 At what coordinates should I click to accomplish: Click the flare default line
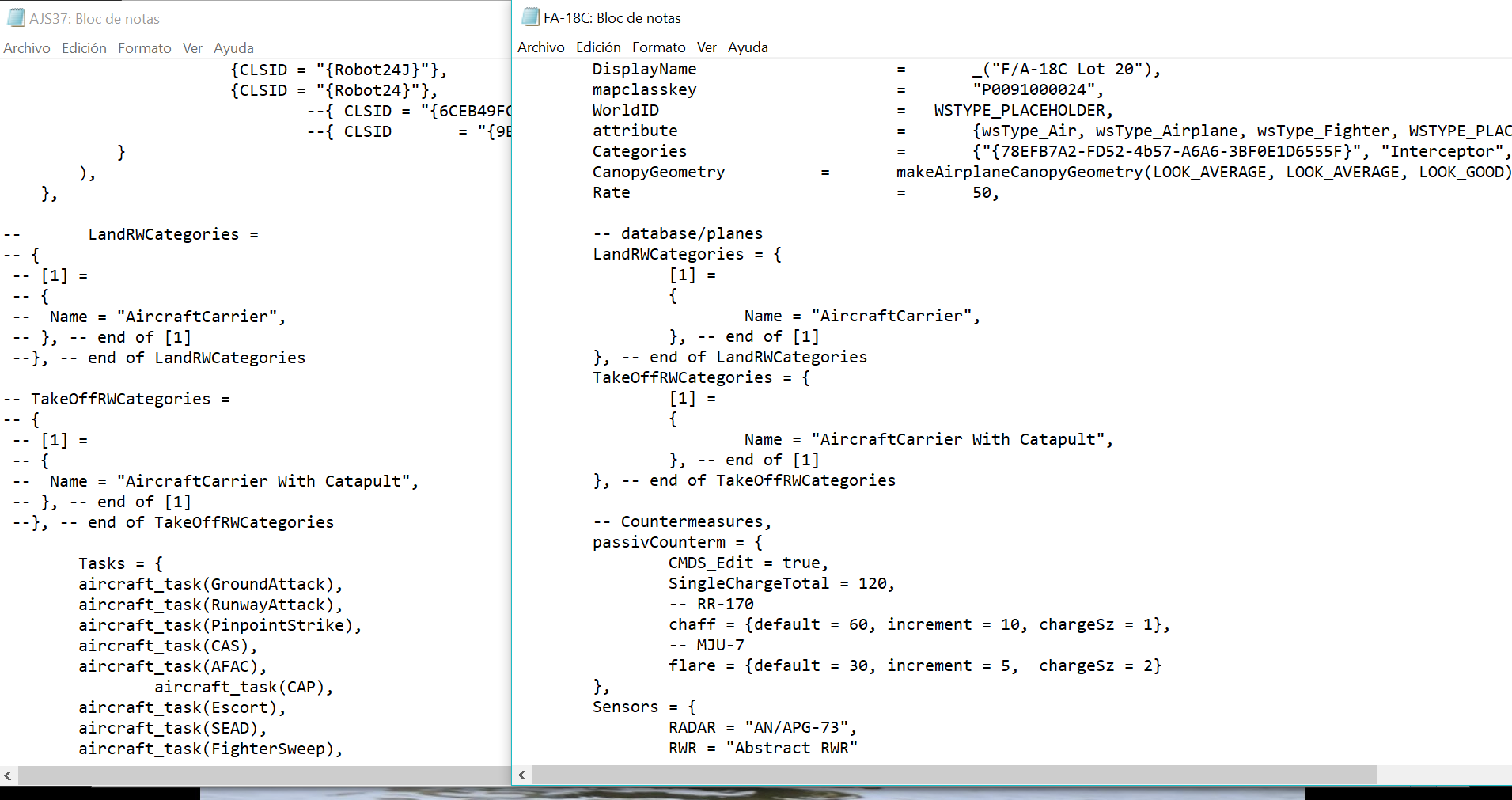(x=915, y=665)
